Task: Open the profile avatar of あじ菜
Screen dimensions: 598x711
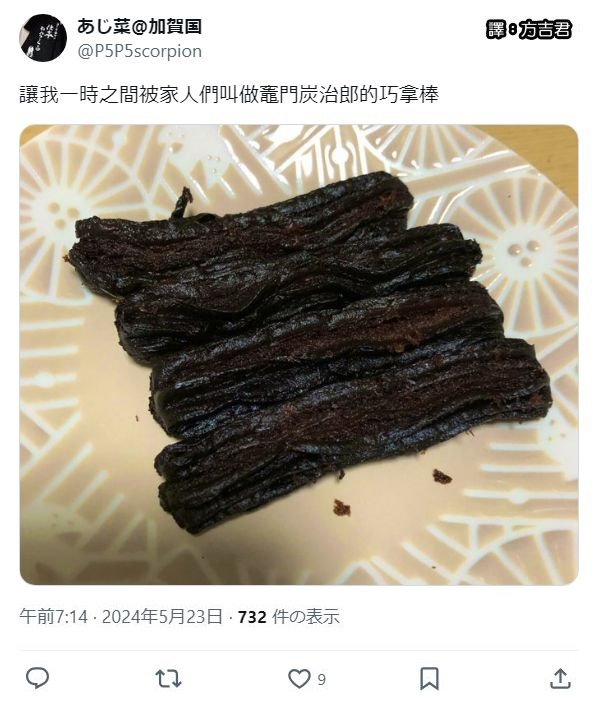Action: (x=43, y=38)
